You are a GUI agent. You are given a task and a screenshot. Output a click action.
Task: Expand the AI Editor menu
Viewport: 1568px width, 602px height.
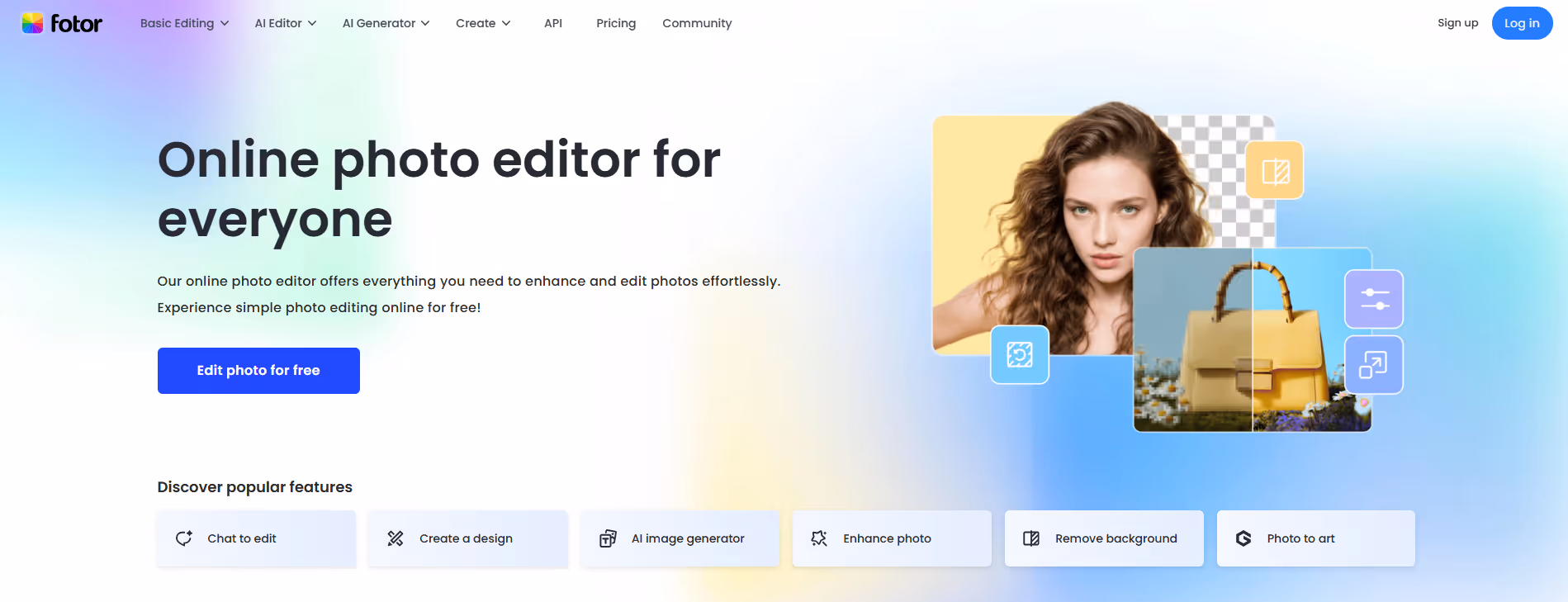(286, 23)
